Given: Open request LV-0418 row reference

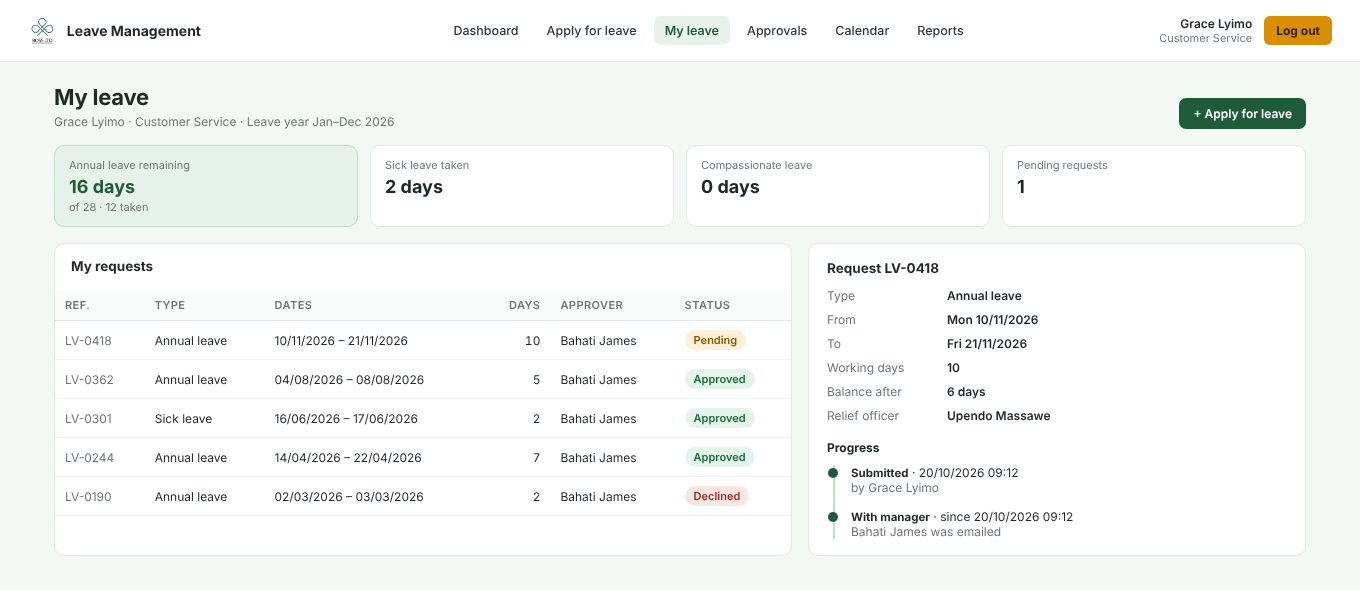Looking at the screenshot, I should [x=89, y=341].
